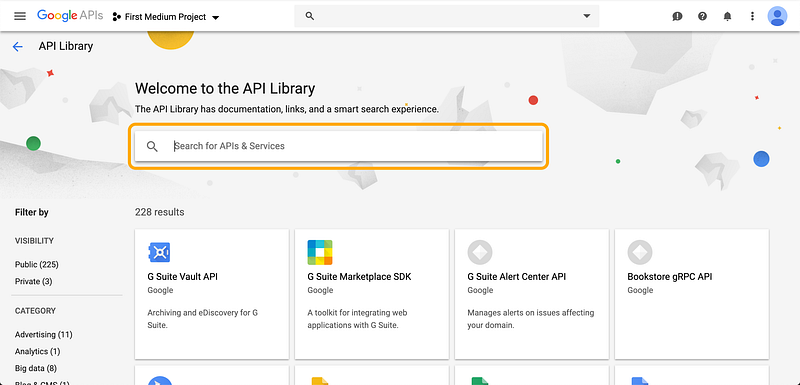Click the '228 results' count text

click(x=160, y=212)
